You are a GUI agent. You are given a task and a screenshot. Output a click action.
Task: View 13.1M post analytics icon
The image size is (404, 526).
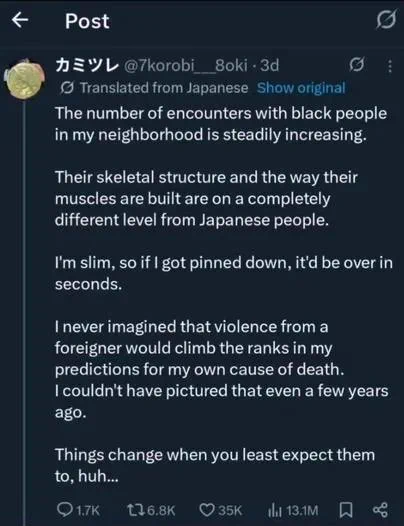point(275,510)
